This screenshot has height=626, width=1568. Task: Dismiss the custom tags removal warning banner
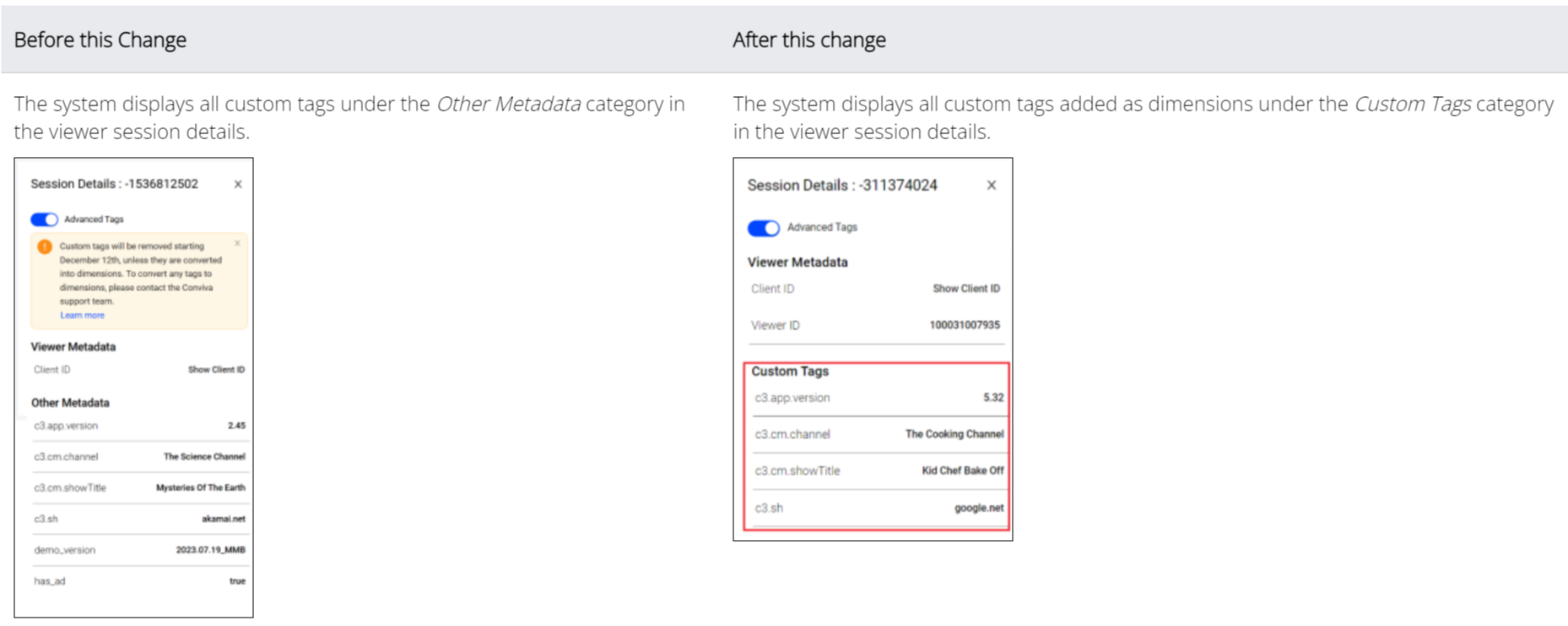[x=237, y=244]
